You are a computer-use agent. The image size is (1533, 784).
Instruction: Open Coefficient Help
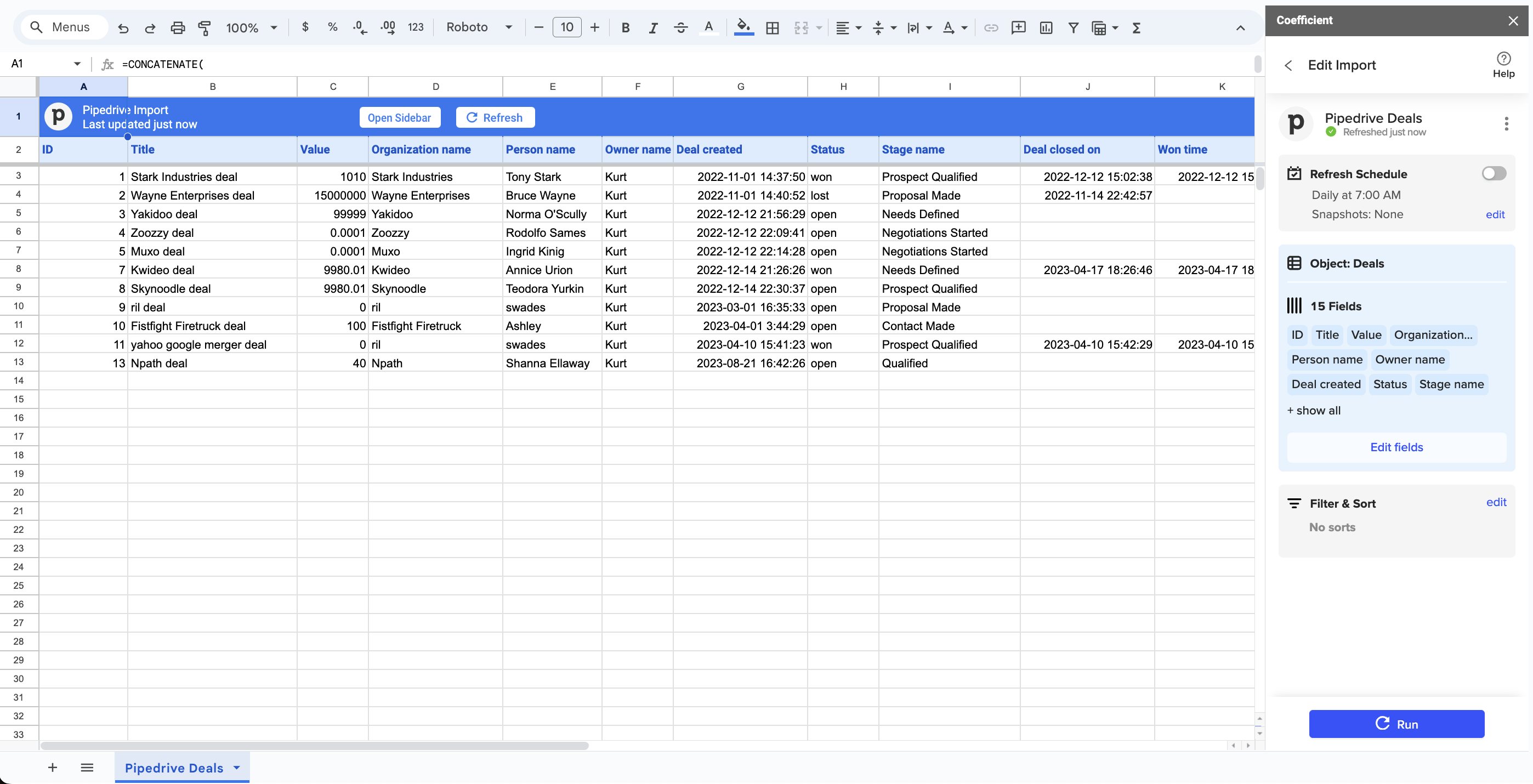coord(1503,65)
